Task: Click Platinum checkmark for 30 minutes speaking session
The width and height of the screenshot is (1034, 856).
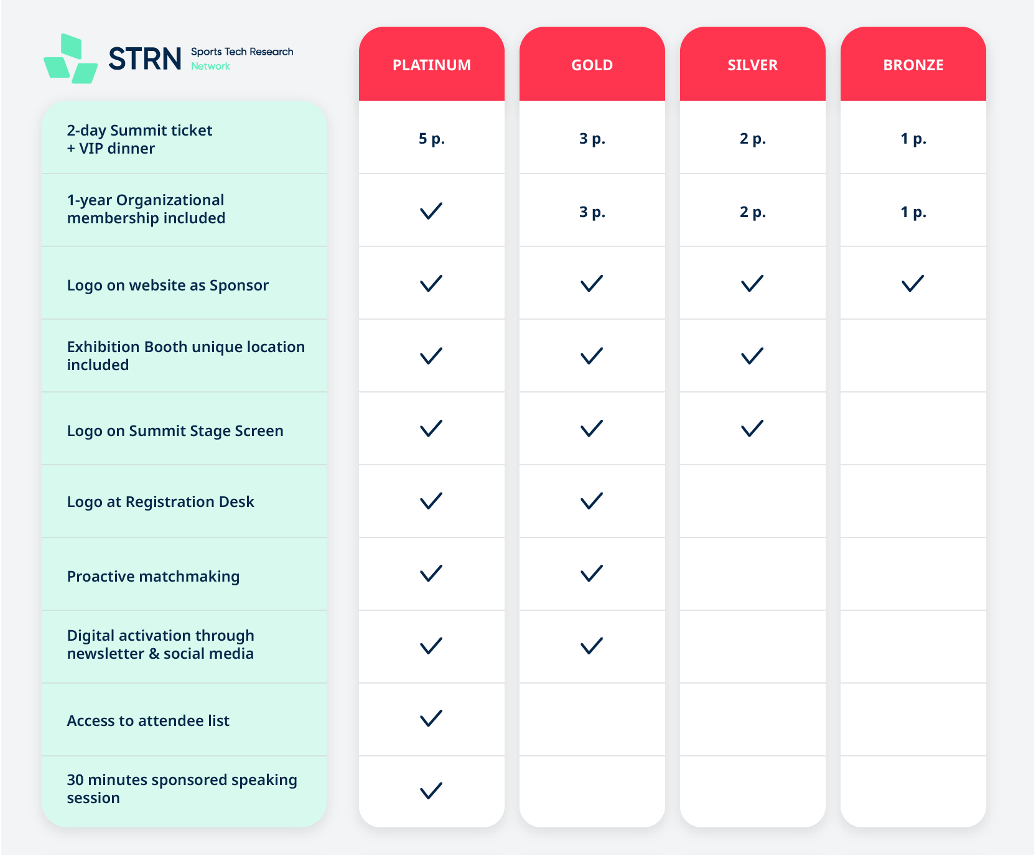Action: click(x=431, y=791)
